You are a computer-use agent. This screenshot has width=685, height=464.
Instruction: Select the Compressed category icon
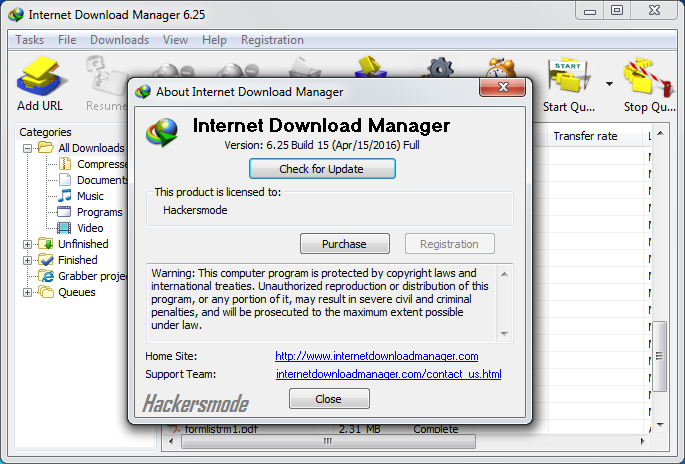click(65, 164)
